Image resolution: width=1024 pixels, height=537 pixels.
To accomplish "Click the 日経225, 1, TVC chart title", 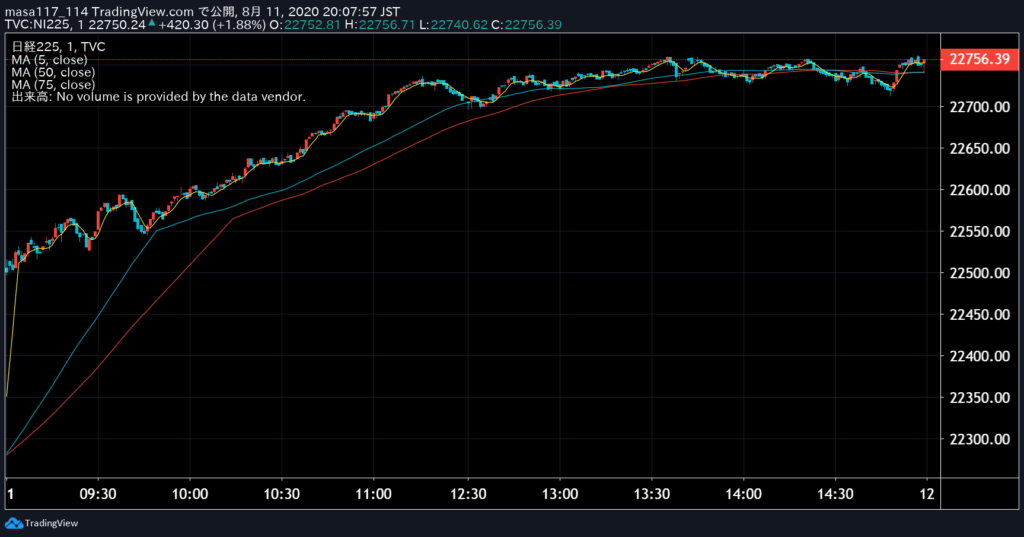I will 58,46.
